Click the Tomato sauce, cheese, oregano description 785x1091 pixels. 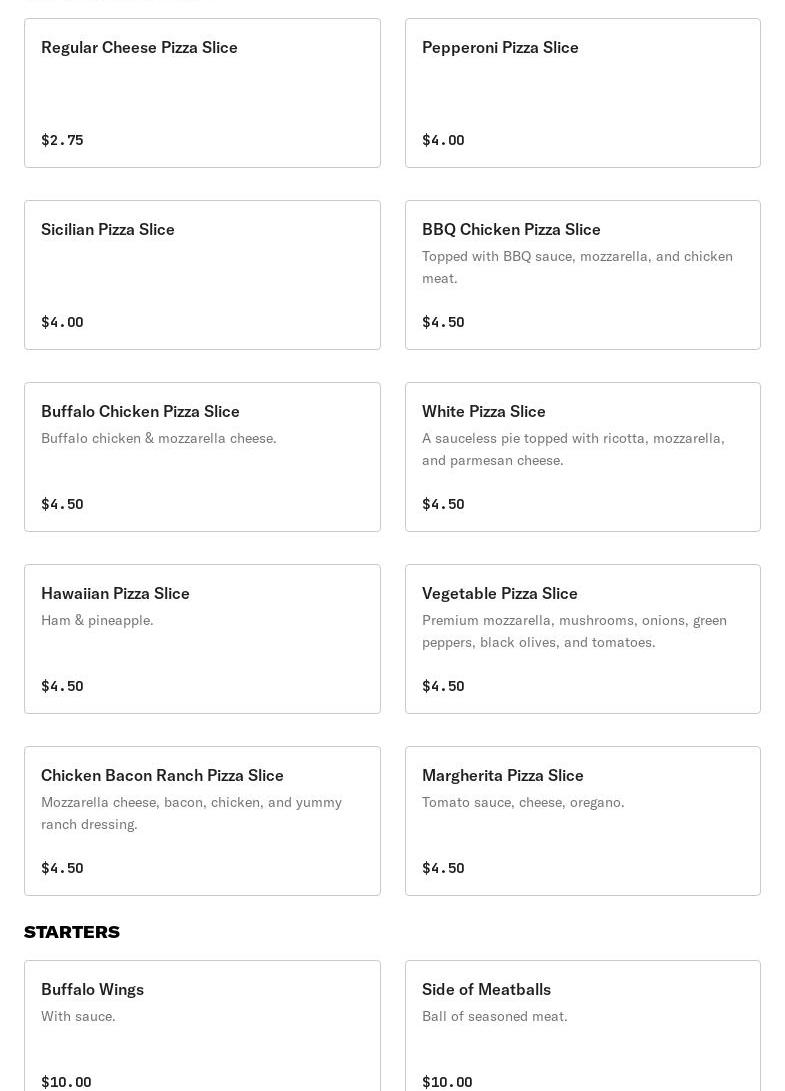pyautogui.click(x=523, y=802)
